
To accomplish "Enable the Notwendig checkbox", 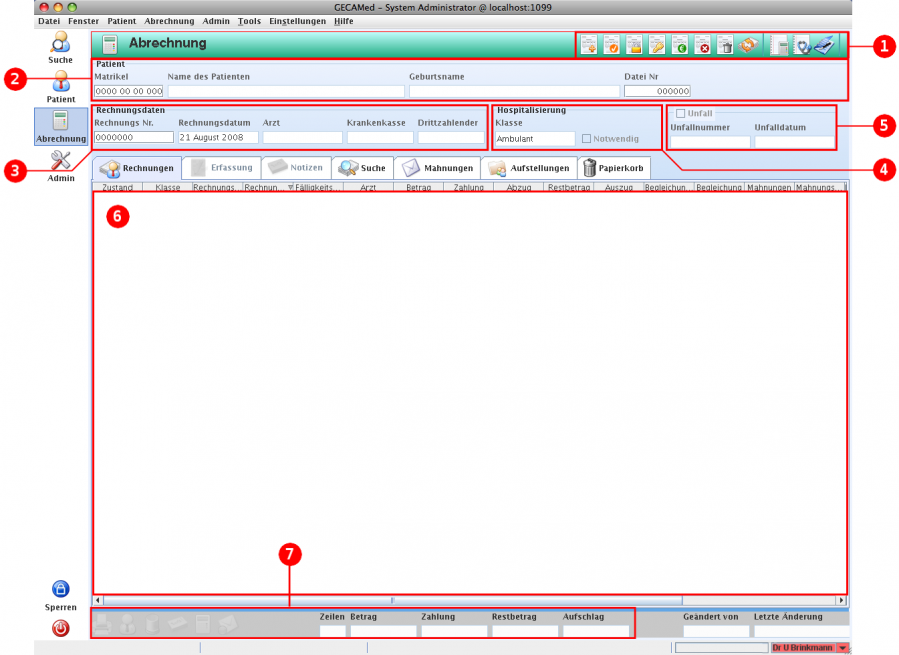I will click(x=585, y=140).
